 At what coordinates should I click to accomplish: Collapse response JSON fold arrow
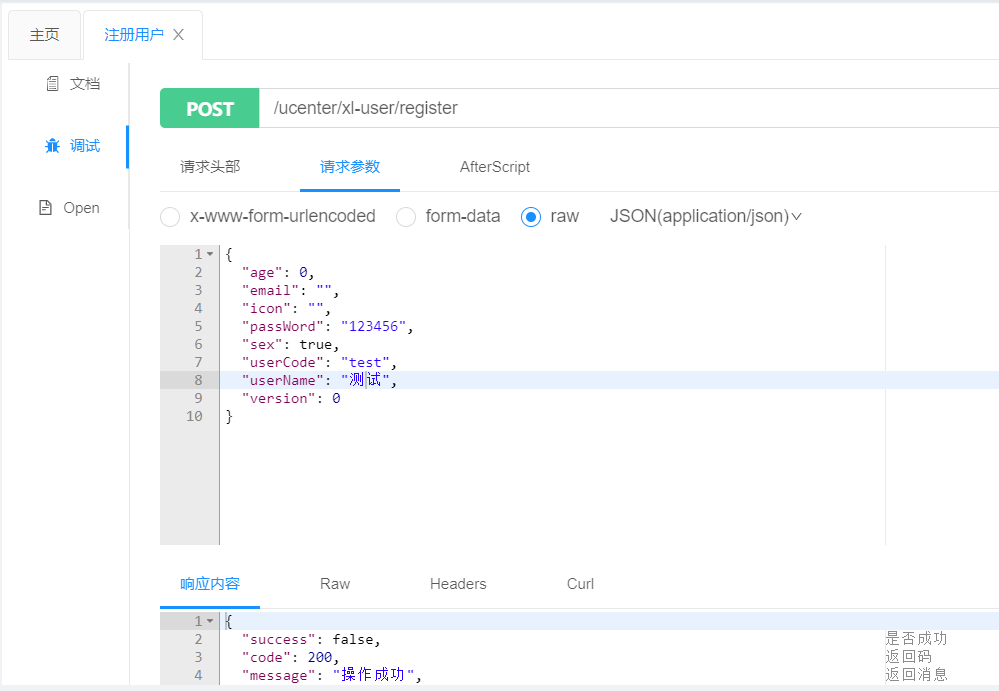pyautogui.click(x=210, y=622)
